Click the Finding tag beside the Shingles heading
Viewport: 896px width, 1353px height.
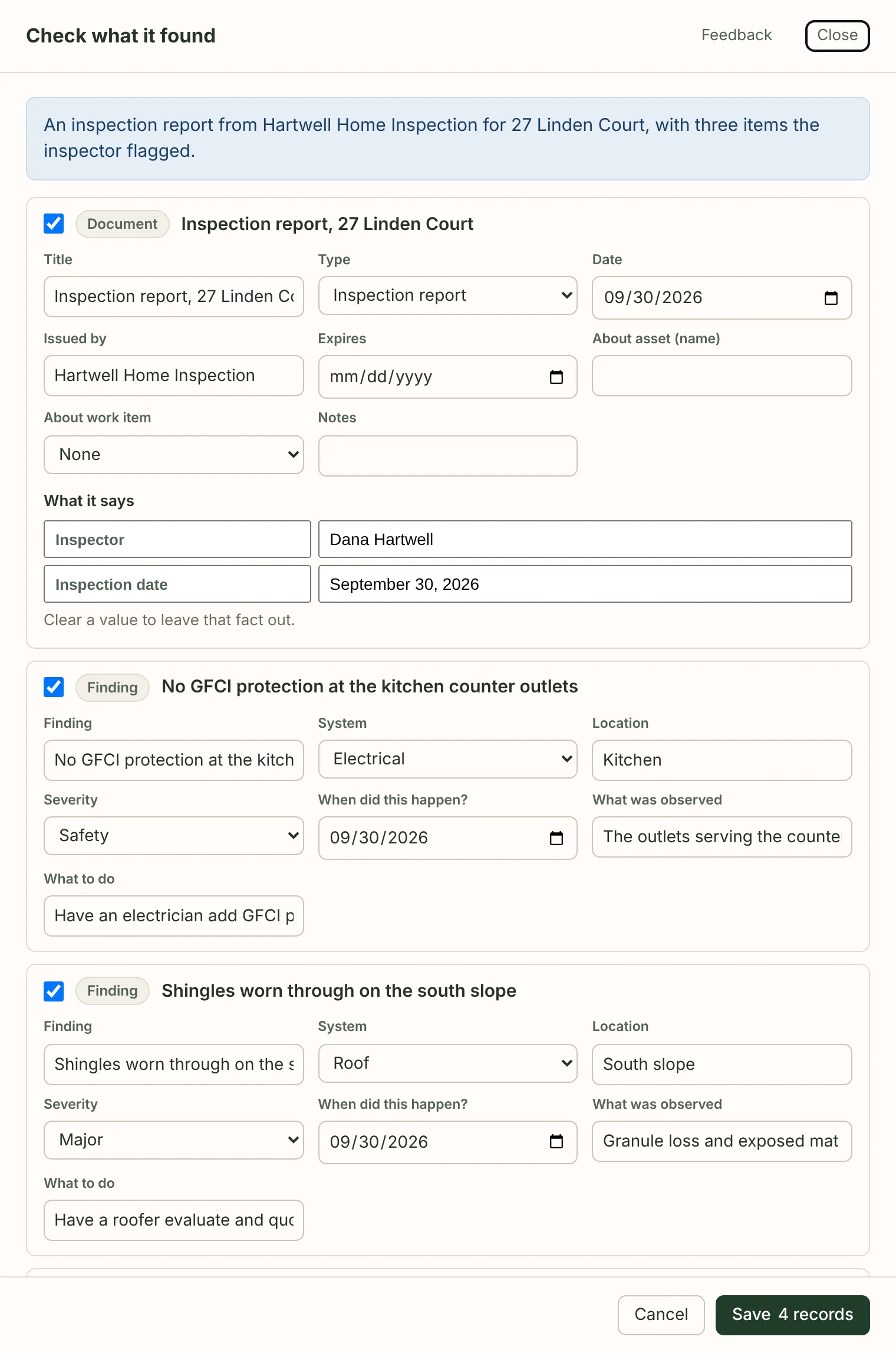click(113, 991)
